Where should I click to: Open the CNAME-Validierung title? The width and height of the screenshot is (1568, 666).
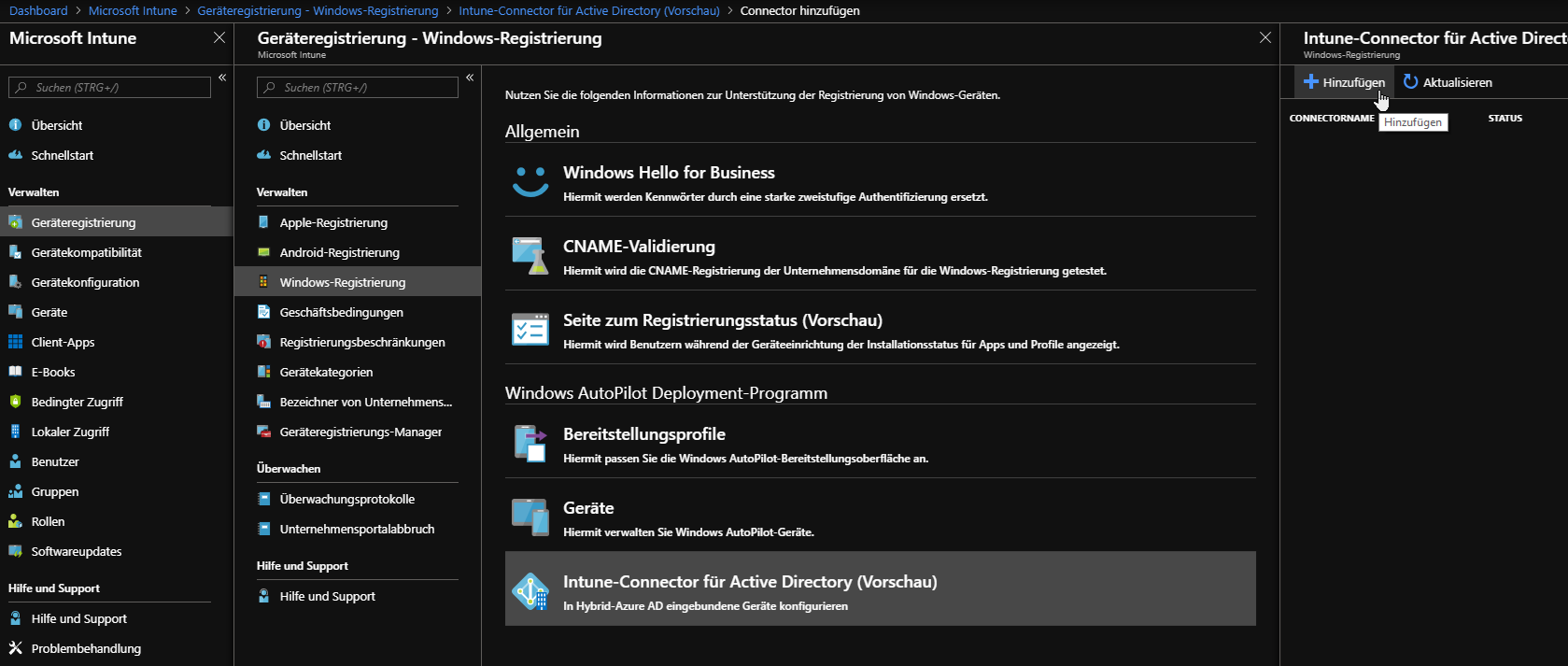tap(639, 247)
